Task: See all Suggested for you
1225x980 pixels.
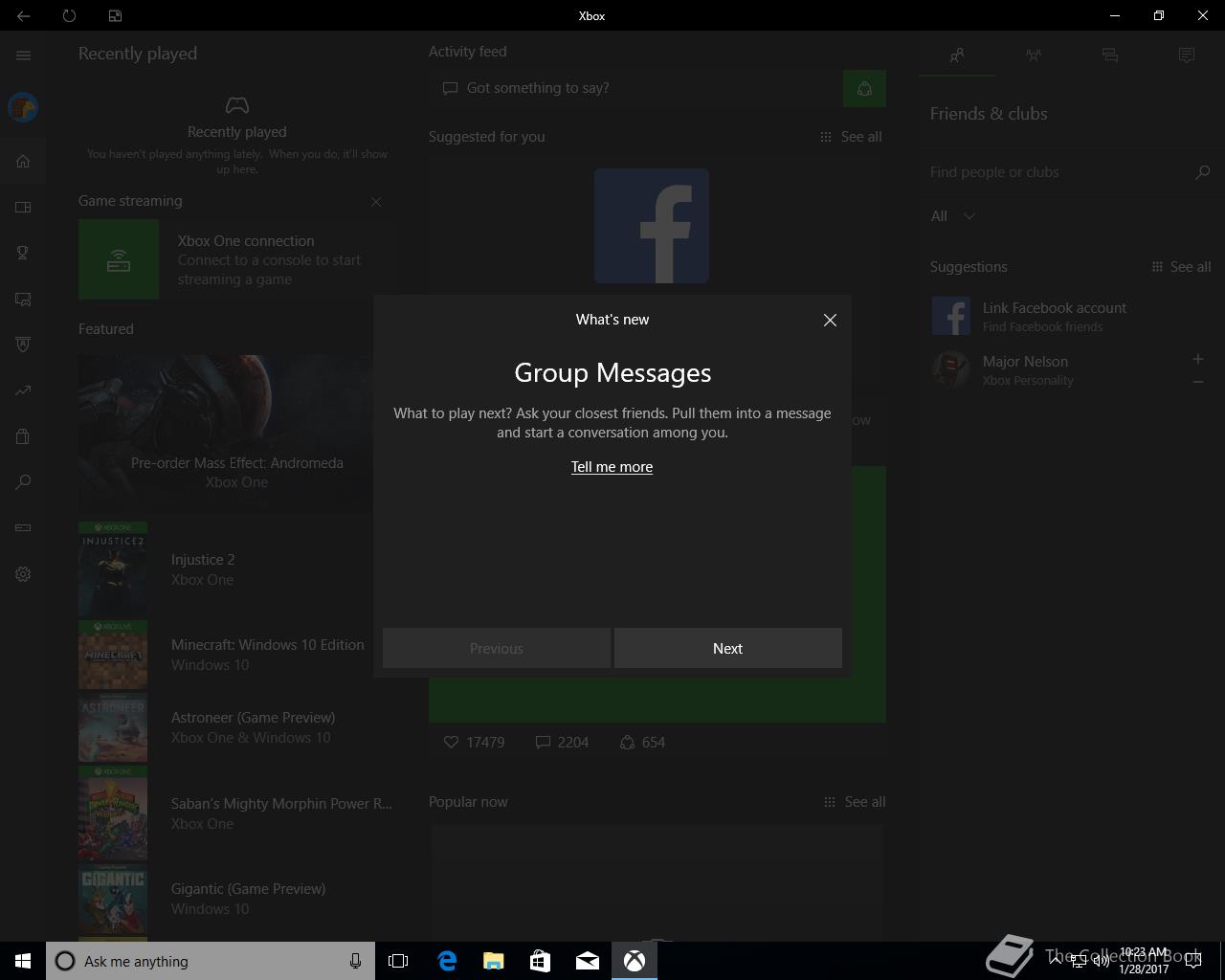Action: [851, 137]
